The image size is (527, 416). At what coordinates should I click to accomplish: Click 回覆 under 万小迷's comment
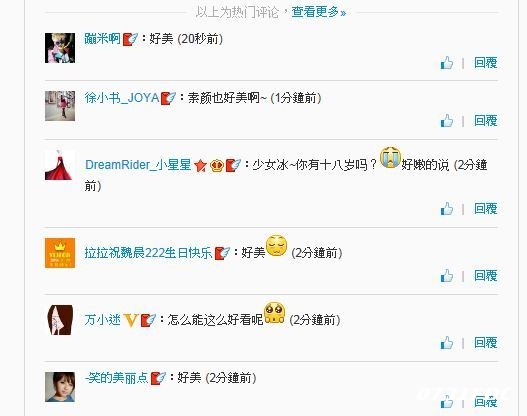486,343
